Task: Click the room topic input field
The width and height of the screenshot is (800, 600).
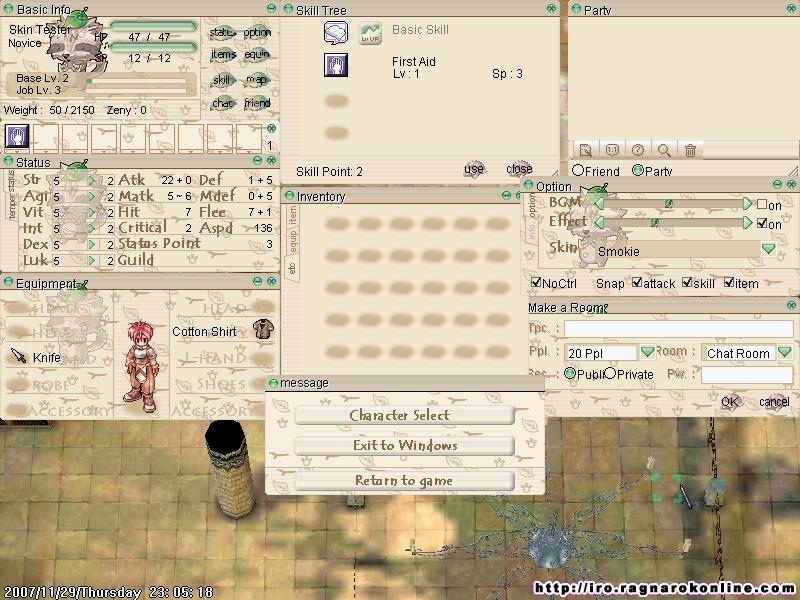Action: click(679, 329)
